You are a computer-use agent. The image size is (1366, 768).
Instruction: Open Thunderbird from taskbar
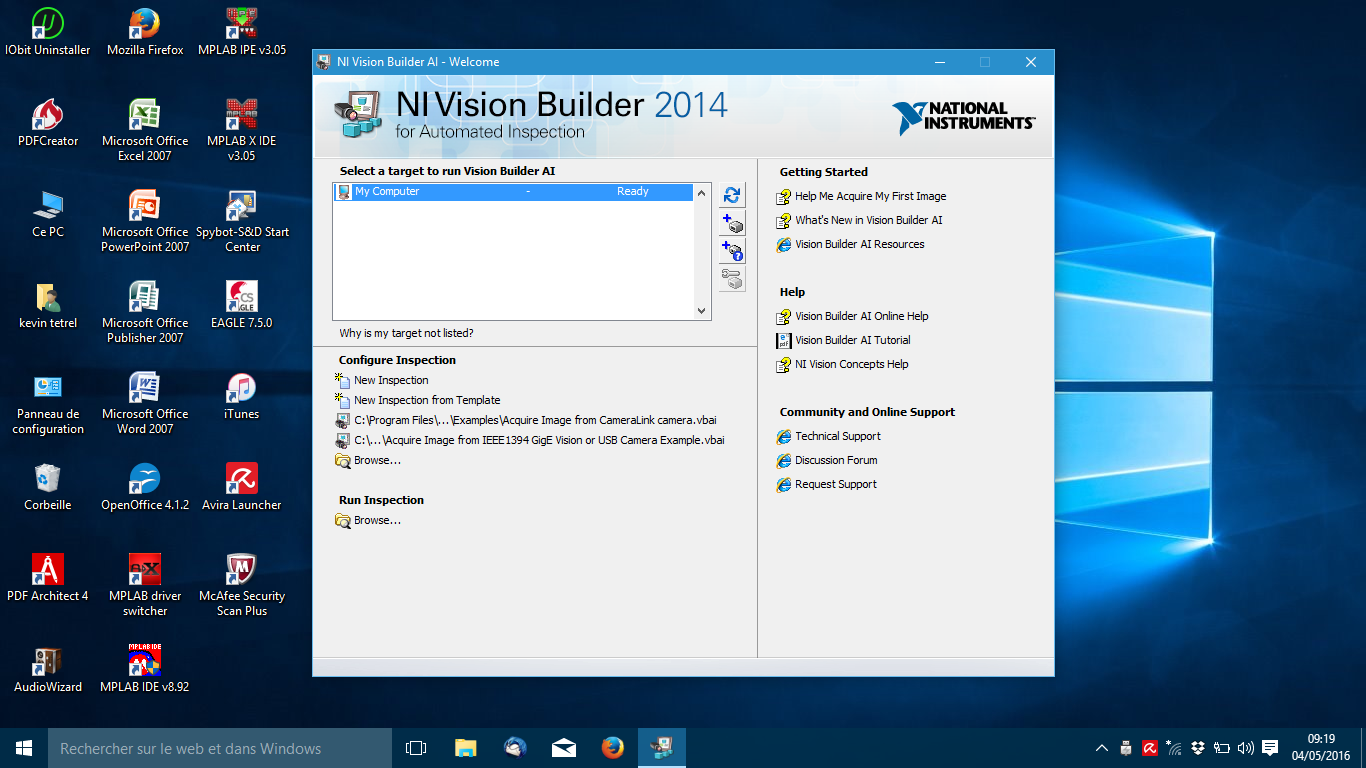click(x=514, y=748)
